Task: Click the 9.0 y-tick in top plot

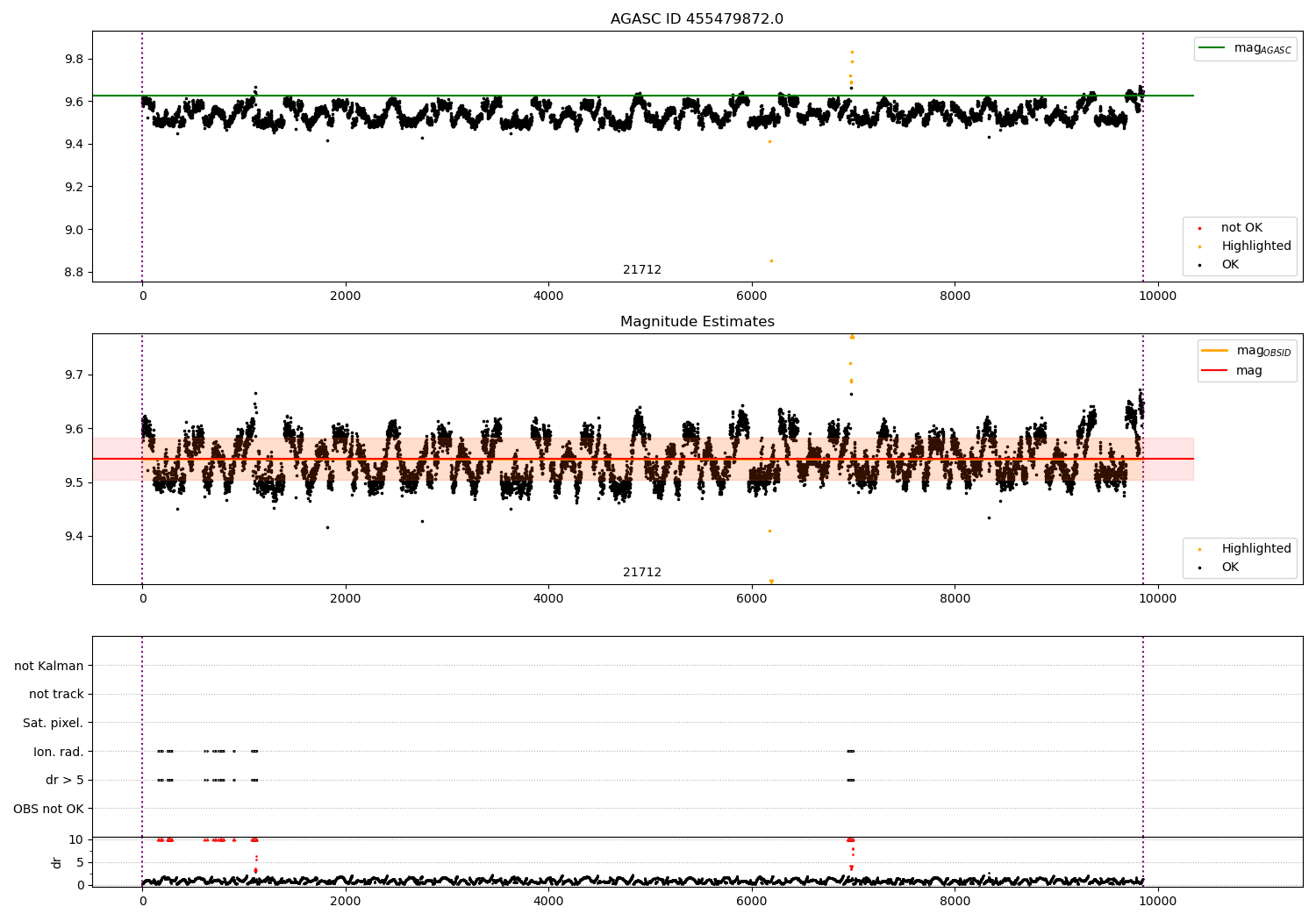Action: pos(72,230)
